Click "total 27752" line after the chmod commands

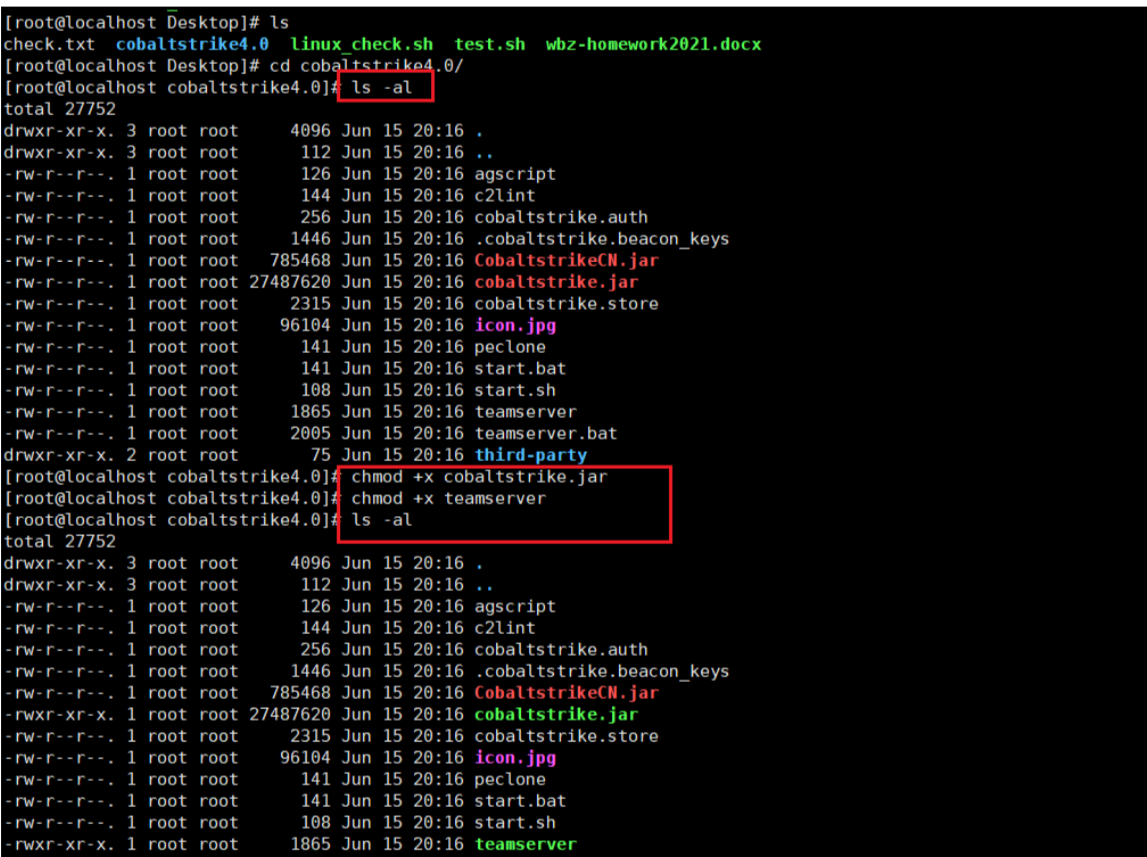coord(59,542)
